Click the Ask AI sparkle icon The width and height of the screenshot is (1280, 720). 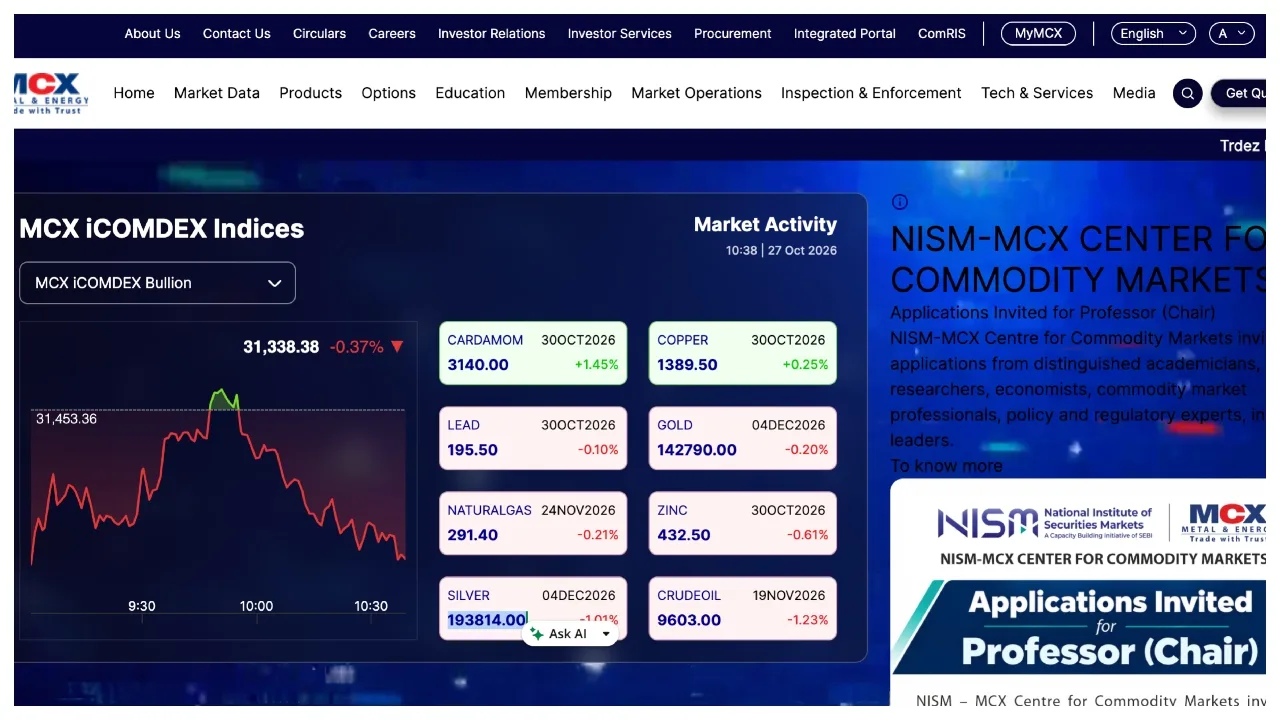pyautogui.click(x=537, y=634)
